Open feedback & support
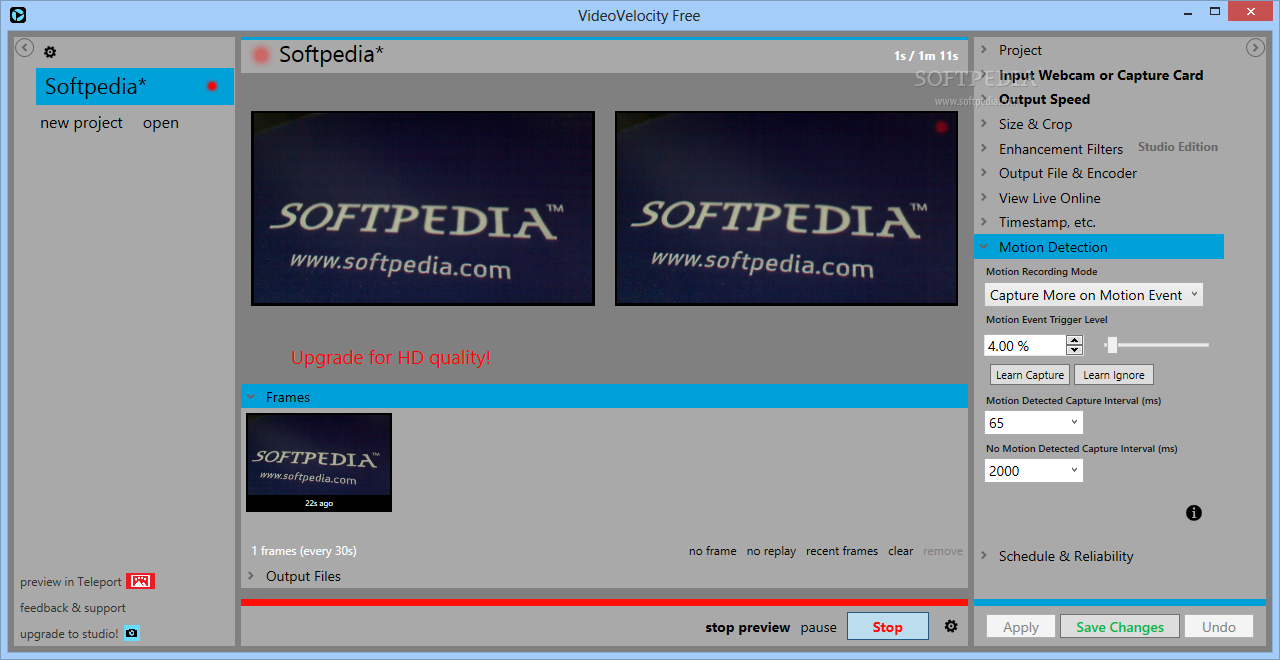Image resolution: width=1280 pixels, height=660 pixels. tap(73, 608)
